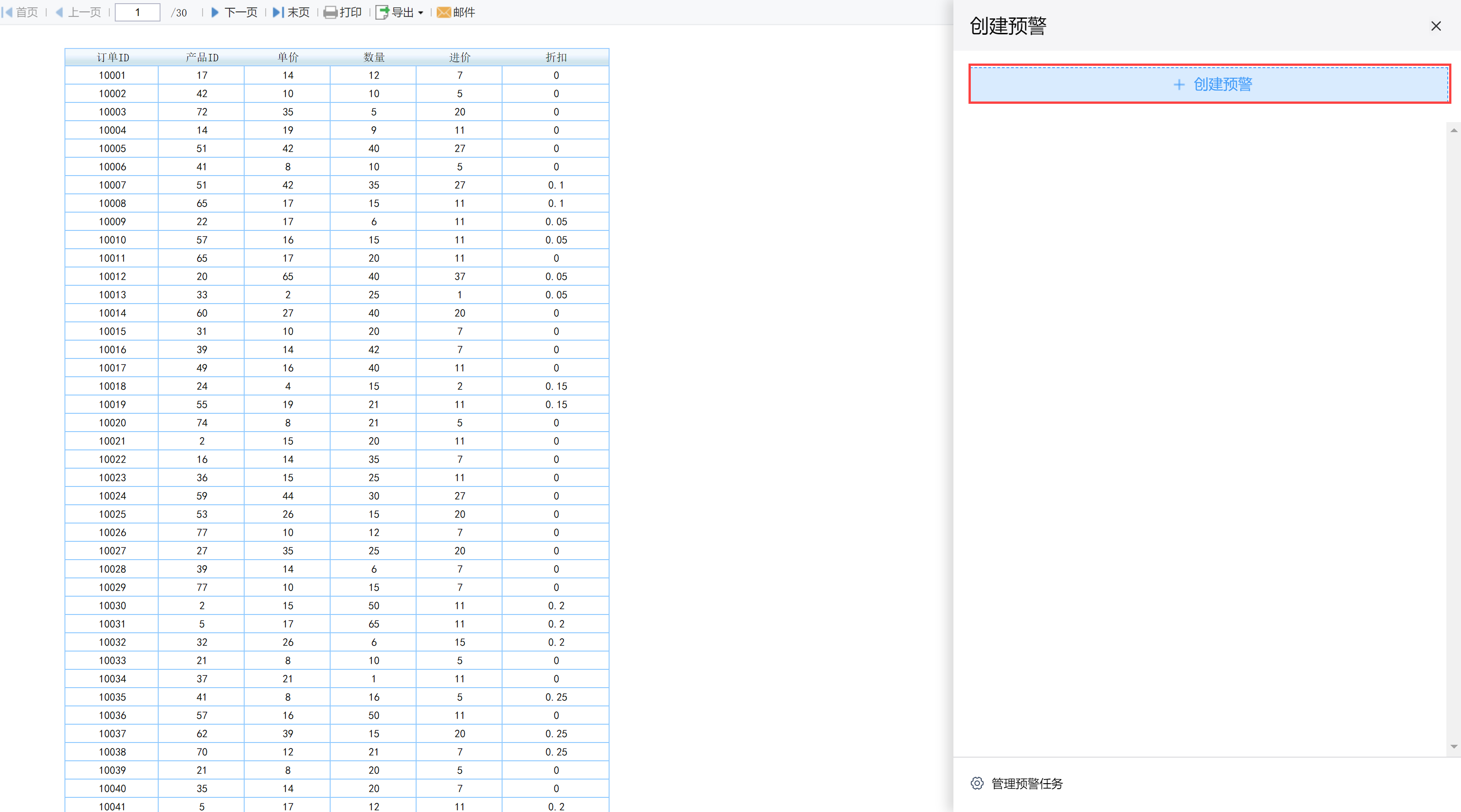Click the mail envelope icon
This screenshot has width=1461, height=812.
(444, 12)
